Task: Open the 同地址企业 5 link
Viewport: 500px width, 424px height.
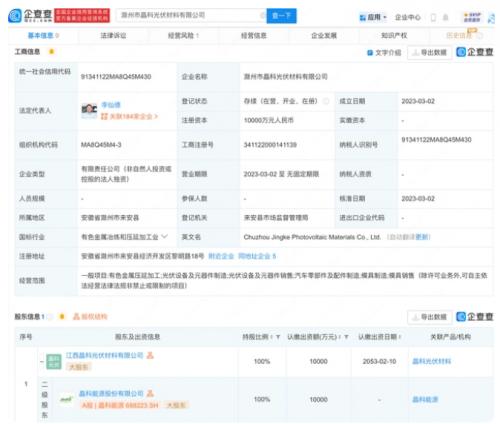Action: [x=257, y=256]
